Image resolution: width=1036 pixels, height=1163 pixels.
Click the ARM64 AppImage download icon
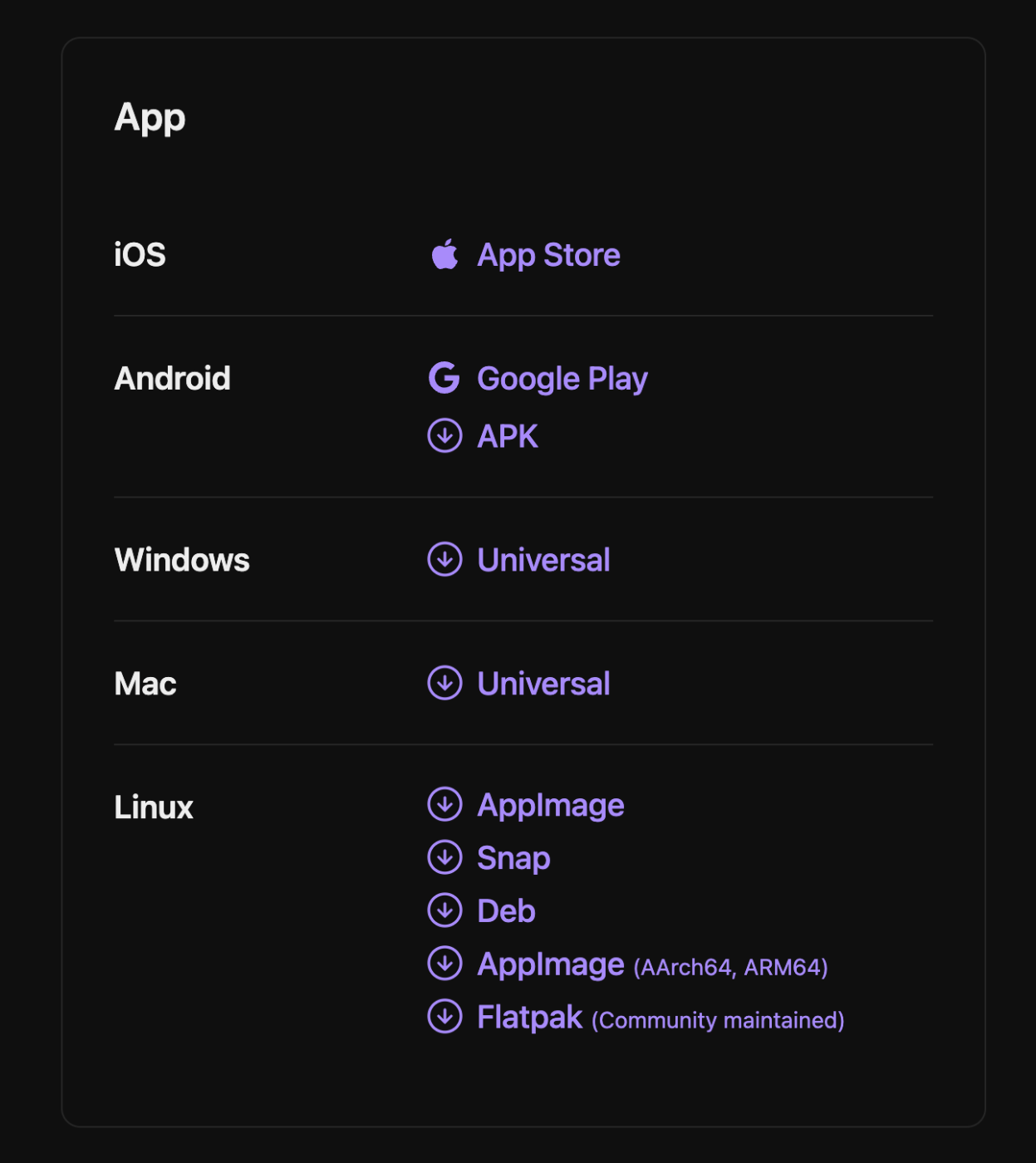444,964
